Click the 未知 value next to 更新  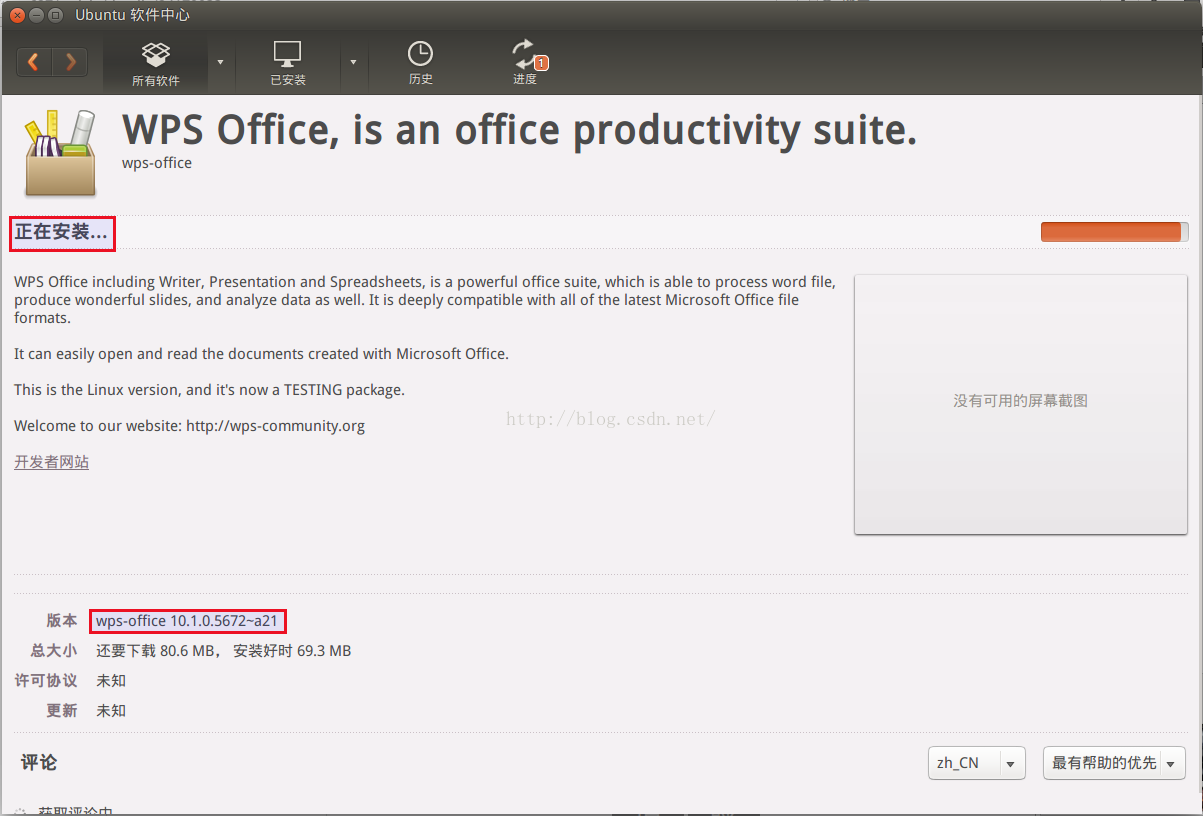[x=111, y=711]
